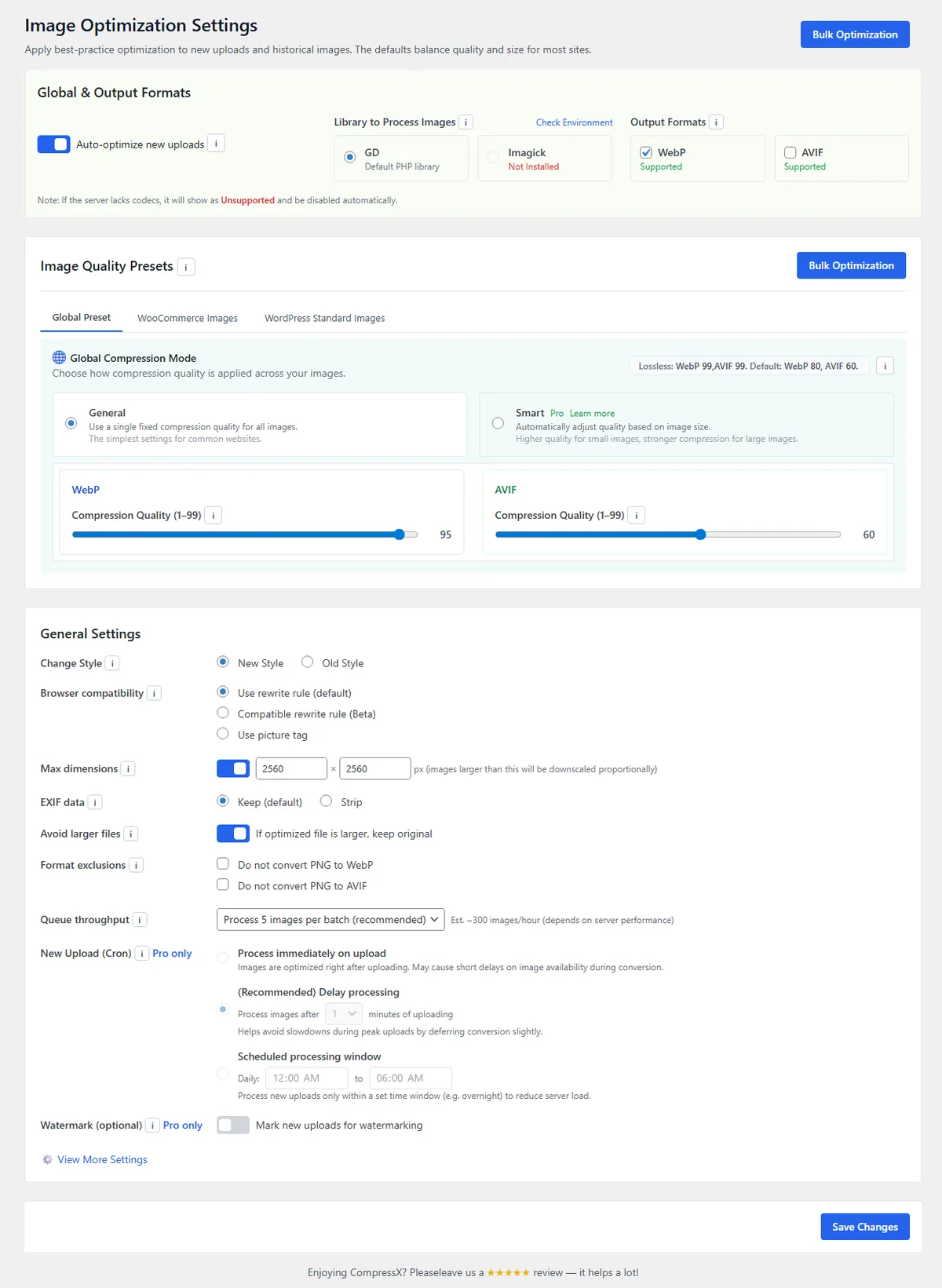Click info icon beside Watermark (optional)
Screen dimensions: 942x1288
click(x=152, y=1126)
